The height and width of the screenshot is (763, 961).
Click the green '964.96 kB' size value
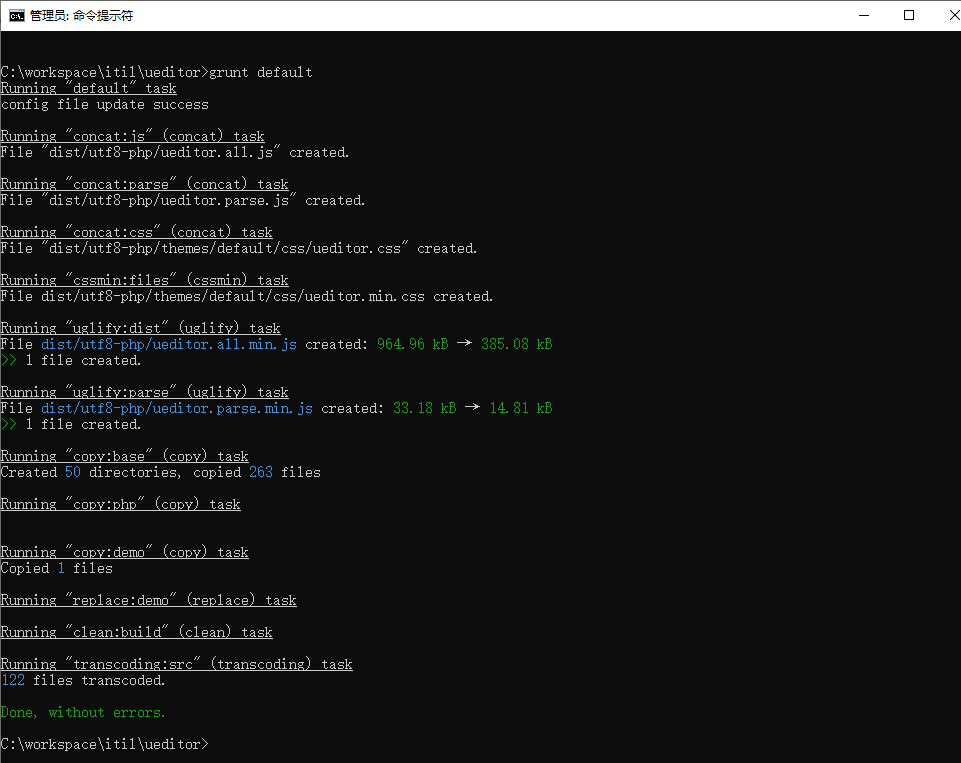[412, 344]
